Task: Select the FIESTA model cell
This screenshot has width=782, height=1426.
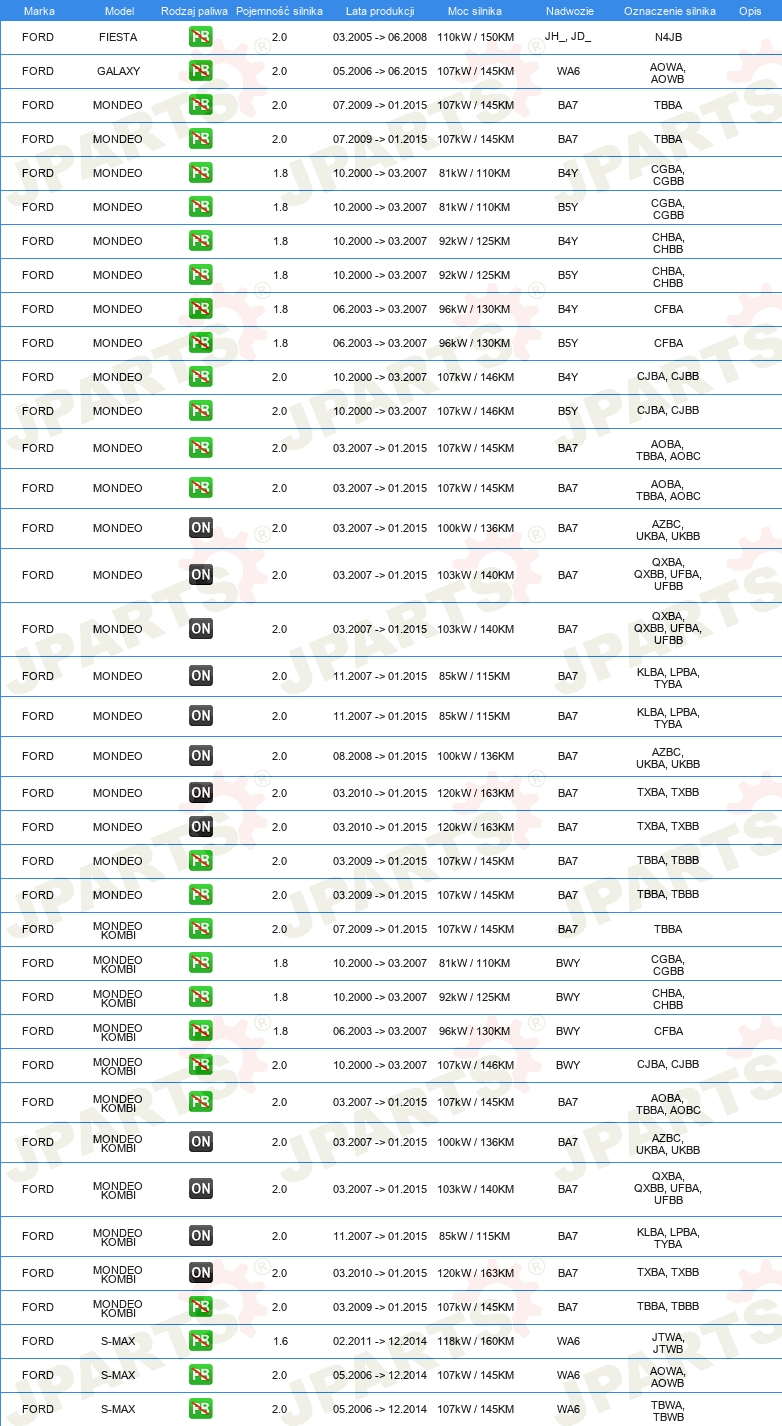Action: tap(118, 37)
